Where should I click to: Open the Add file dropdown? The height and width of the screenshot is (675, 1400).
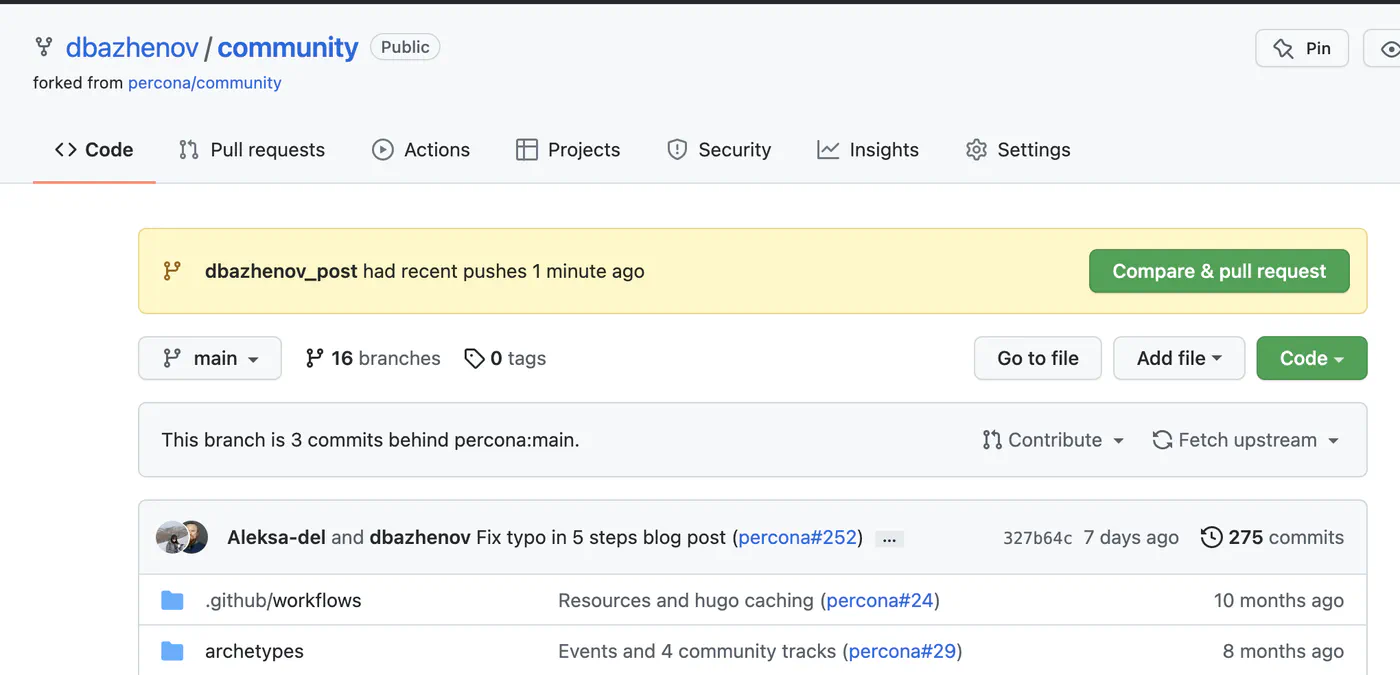1179,358
